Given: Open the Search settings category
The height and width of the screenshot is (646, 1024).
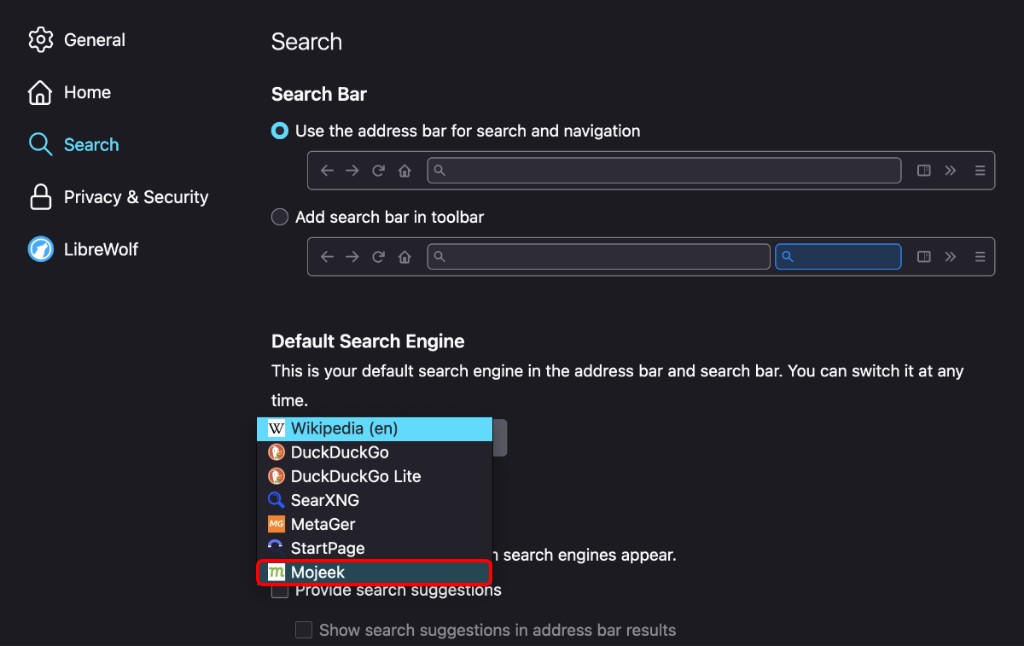Looking at the screenshot, I should [x=73, y=144].
